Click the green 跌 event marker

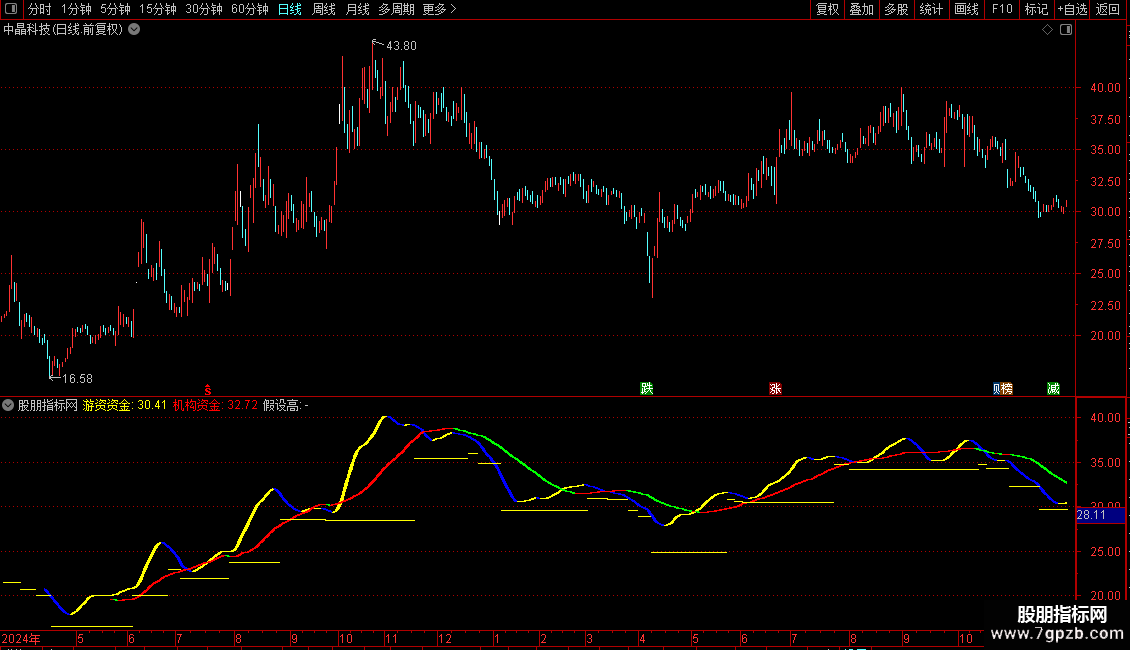[647, 389]
